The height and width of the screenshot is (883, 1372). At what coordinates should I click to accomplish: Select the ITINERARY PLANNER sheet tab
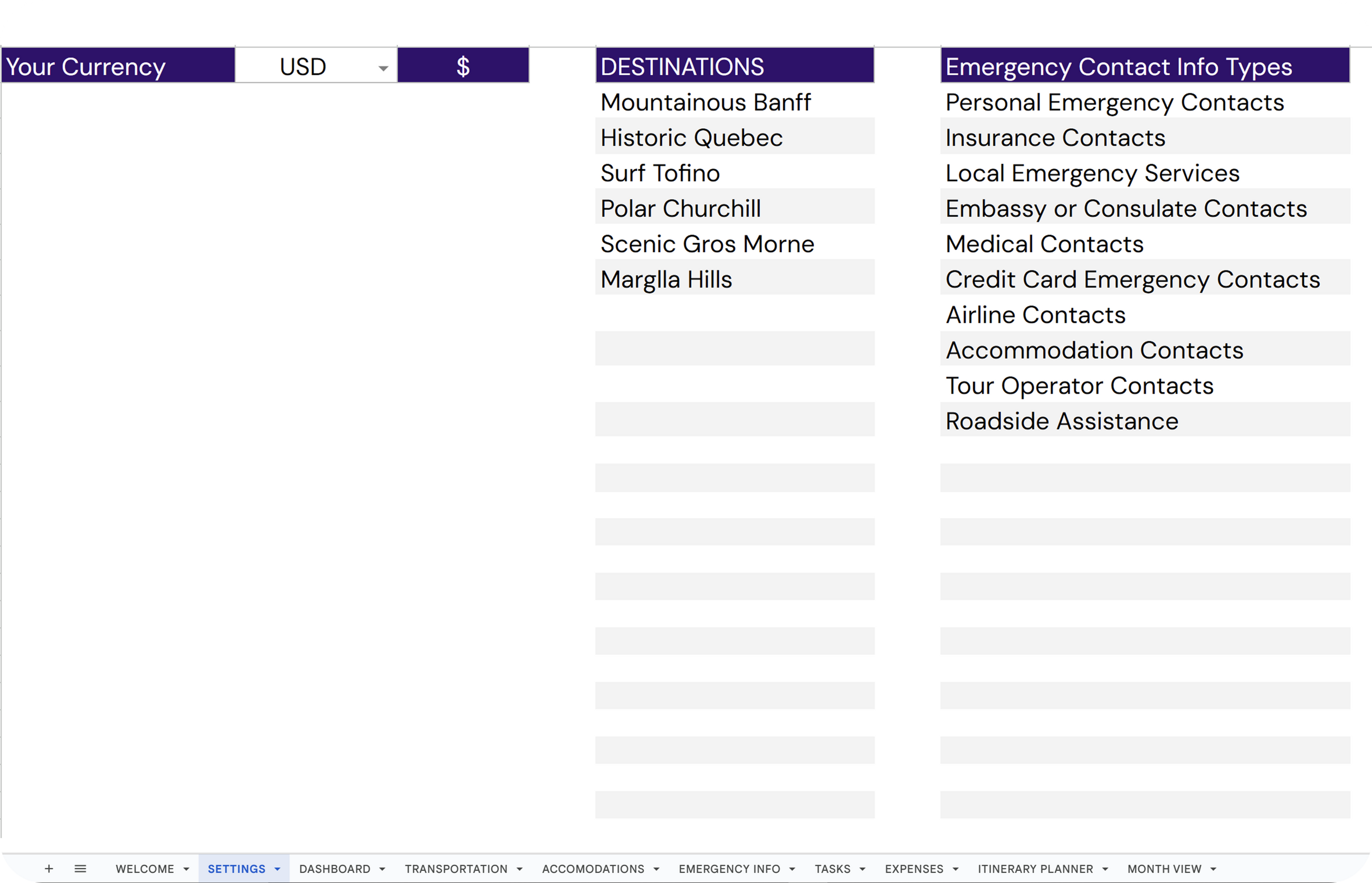pos(1035,869)
